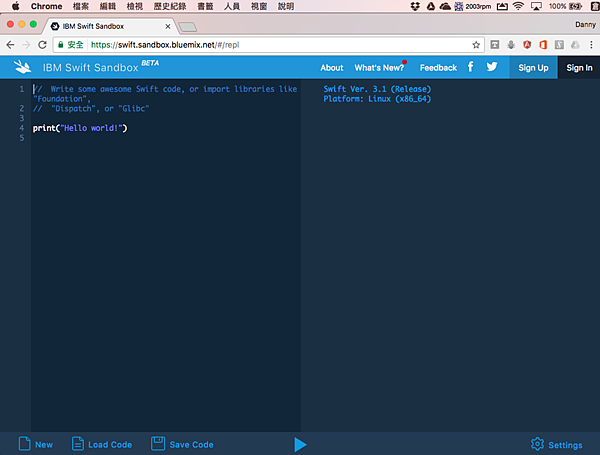Click the Swift bird logo

point(24,68)
